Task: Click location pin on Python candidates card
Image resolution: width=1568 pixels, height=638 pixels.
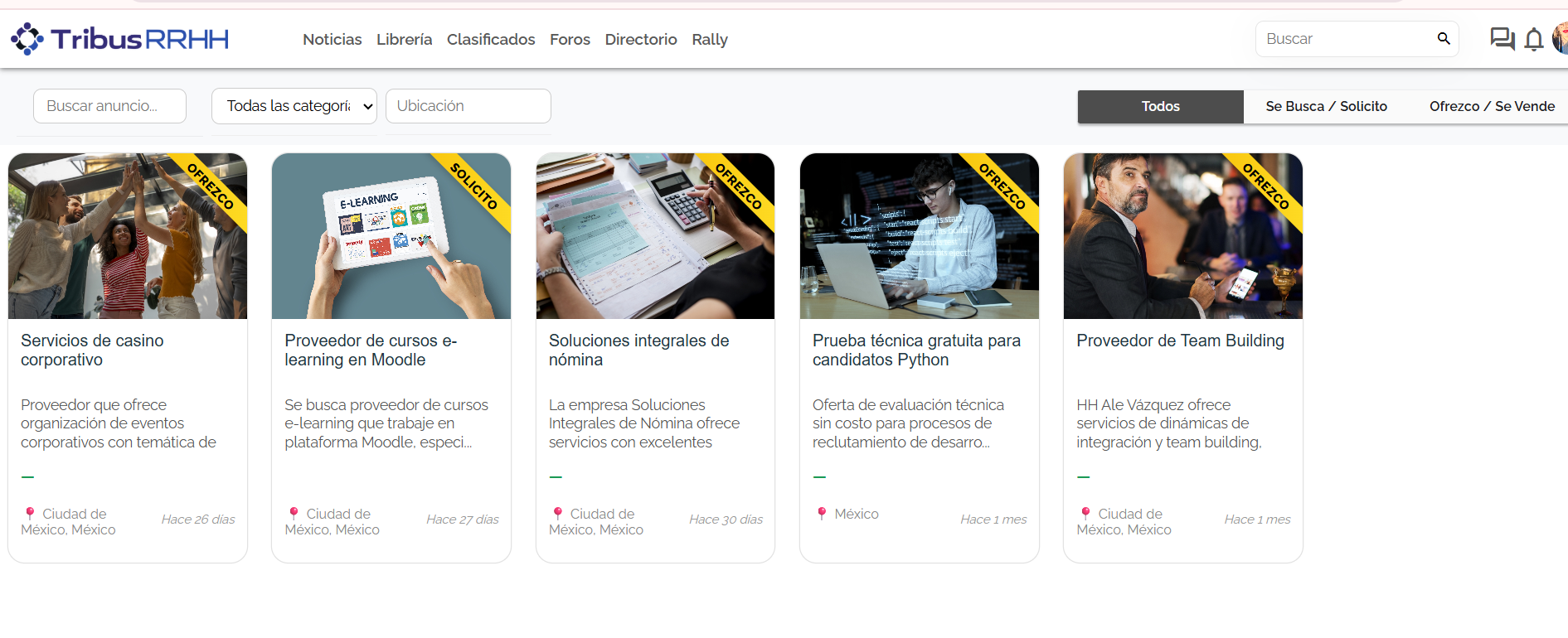Action: click(x=822, y=514)
